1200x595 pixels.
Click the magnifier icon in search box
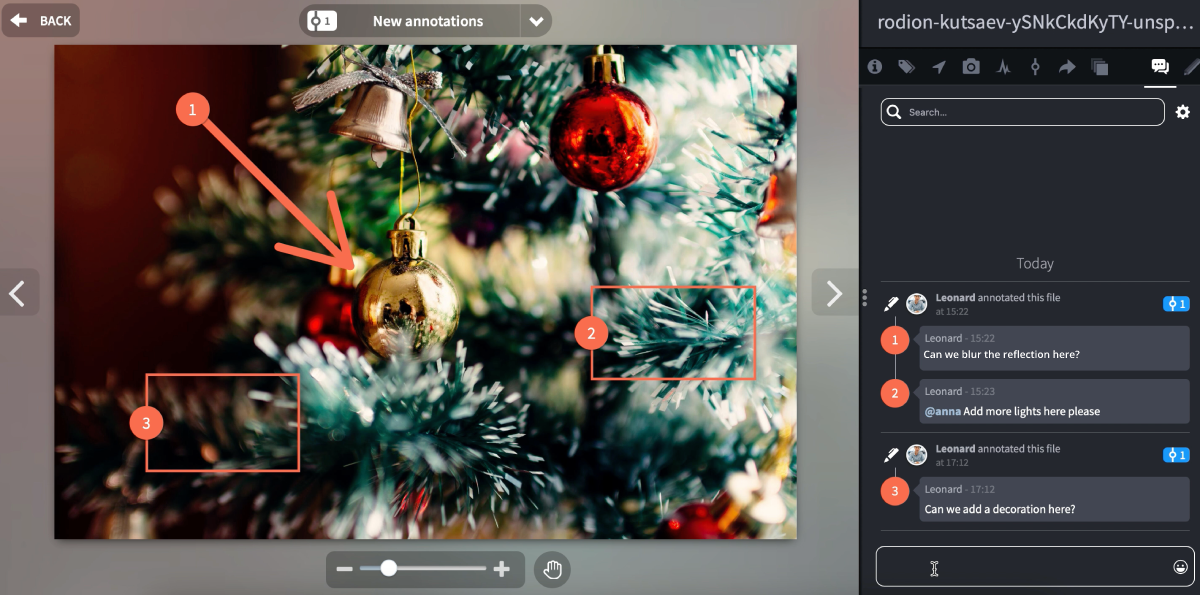895,112
